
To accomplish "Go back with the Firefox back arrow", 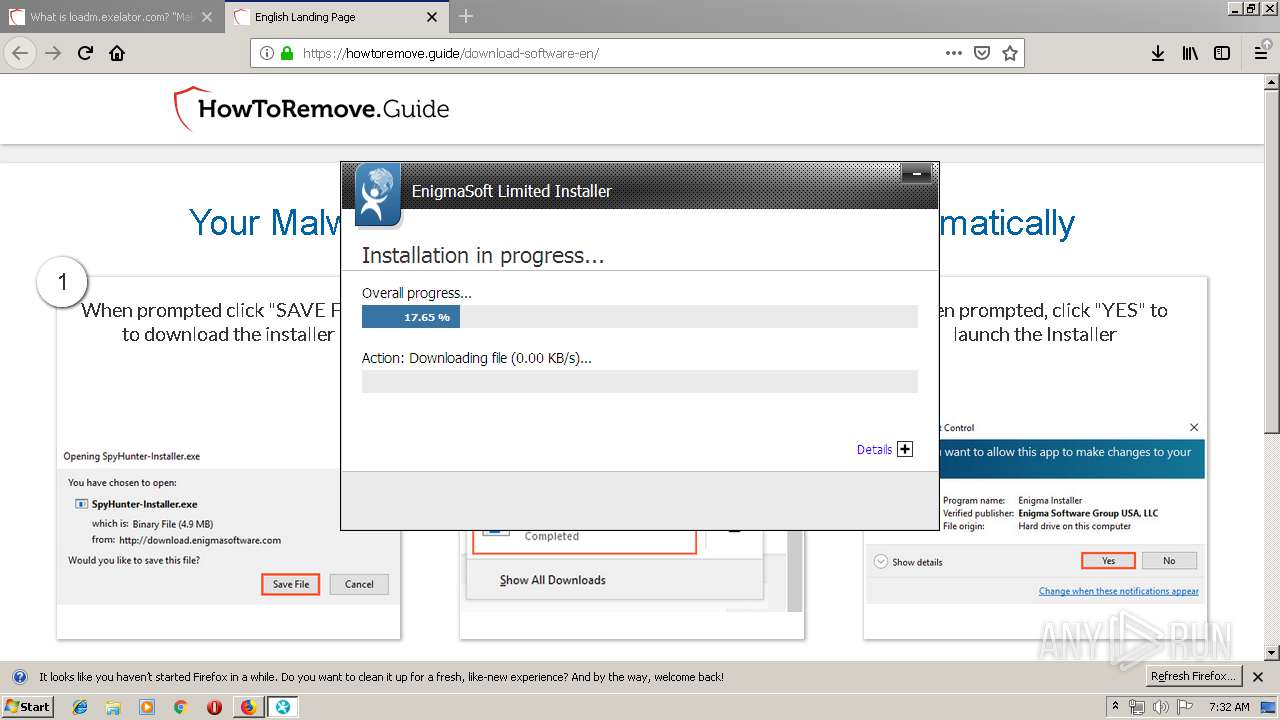I will [20, 53].
